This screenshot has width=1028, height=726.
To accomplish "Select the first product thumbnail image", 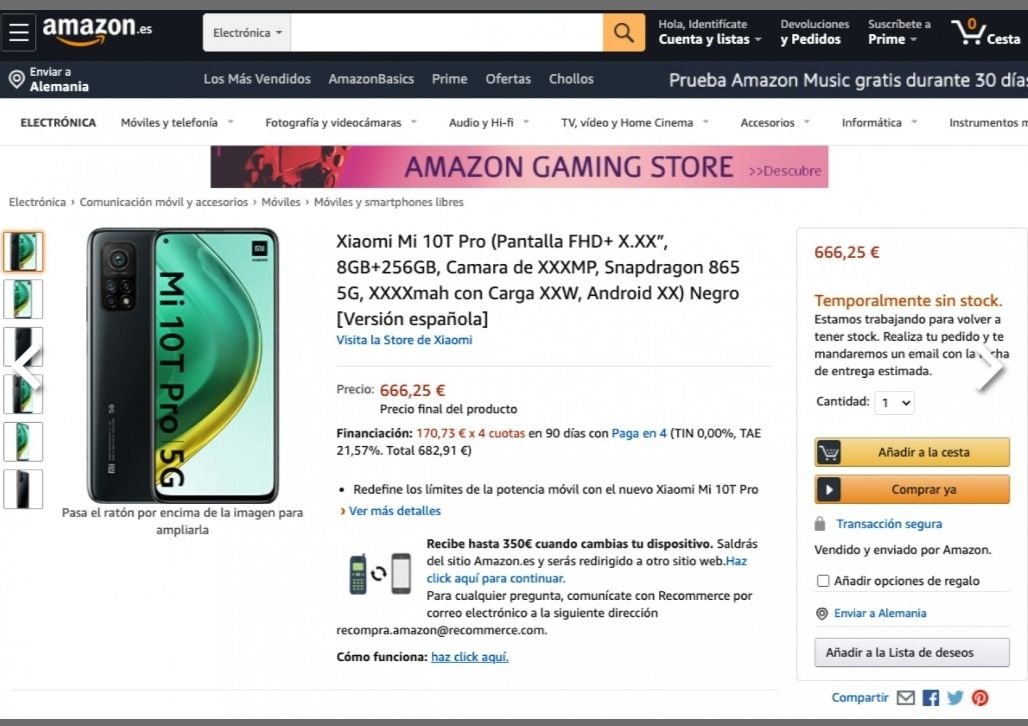I will [x=23, y=252].
